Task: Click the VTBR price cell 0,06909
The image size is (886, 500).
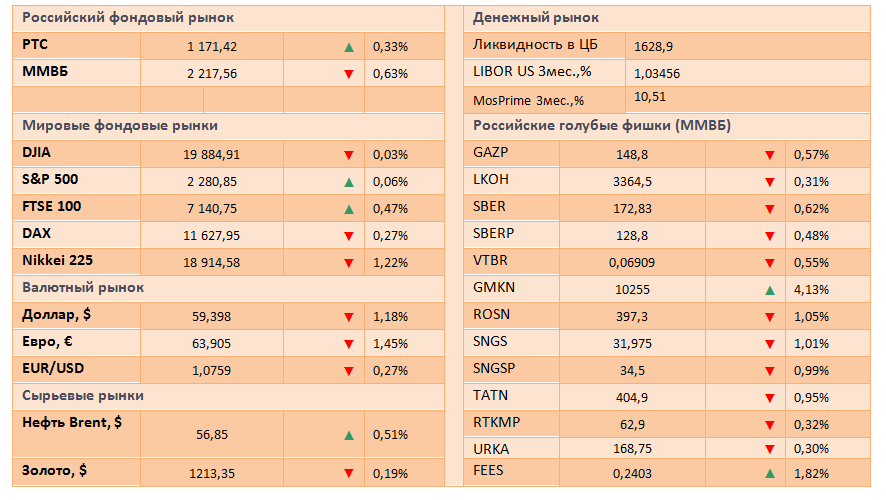Action: (x=632, y=263)
